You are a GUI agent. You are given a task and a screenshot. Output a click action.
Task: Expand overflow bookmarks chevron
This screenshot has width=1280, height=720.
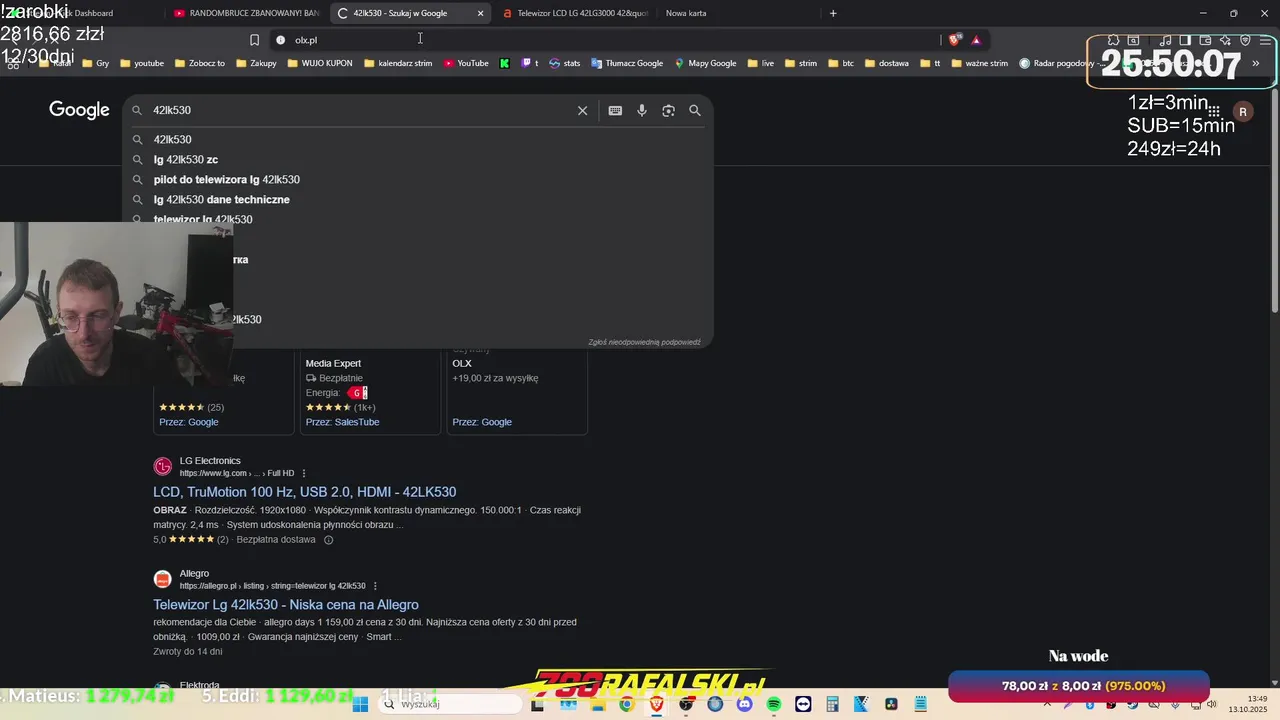(1256, 63)
